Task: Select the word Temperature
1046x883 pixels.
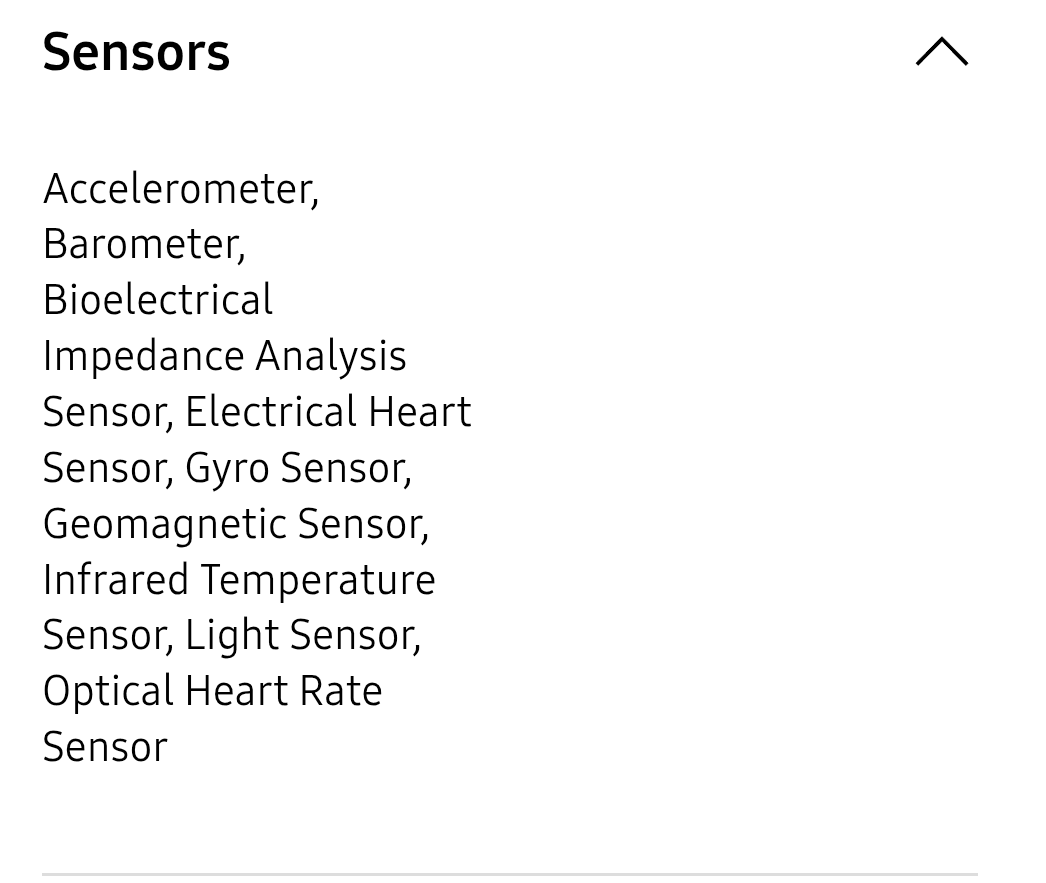Action: pos(318,580)
